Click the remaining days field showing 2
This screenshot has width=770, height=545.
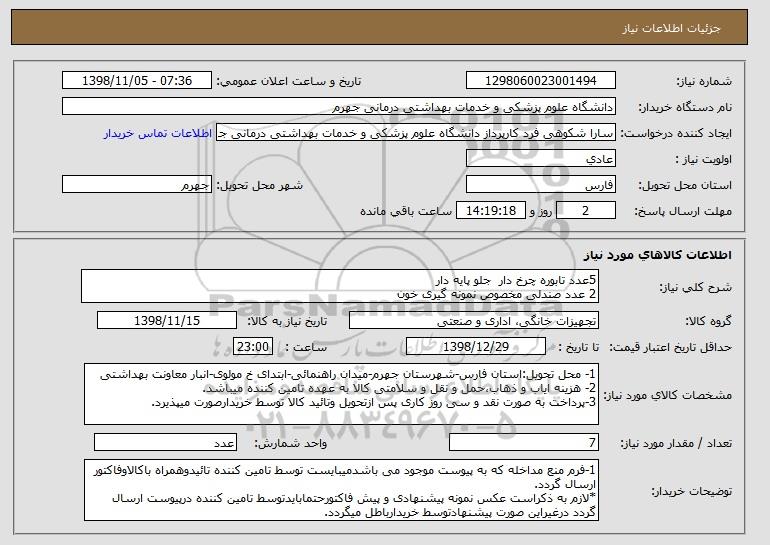pyautogui.click(x=585, y=211)
